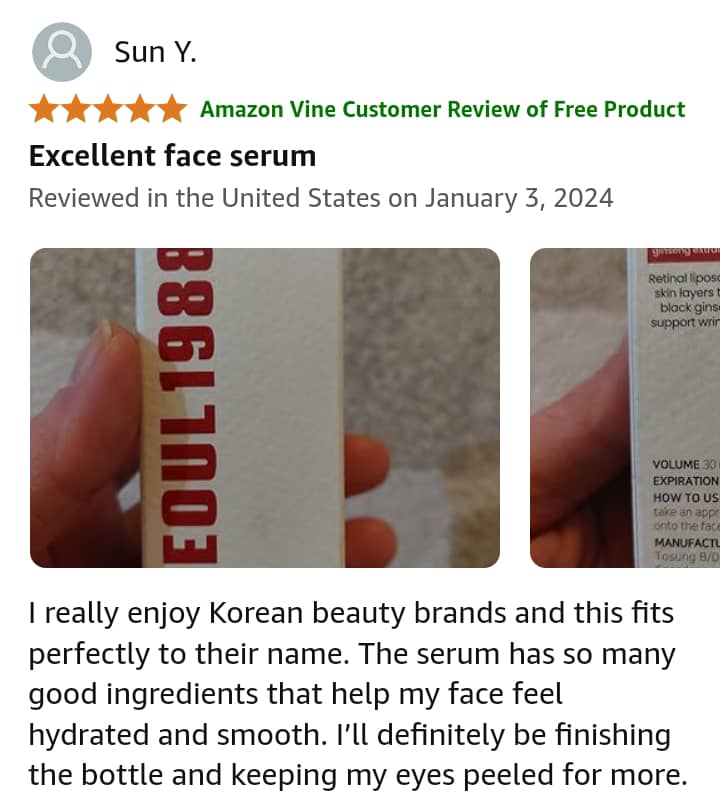Click the 'Retinal' description text on box photo

tap(667, 278)
